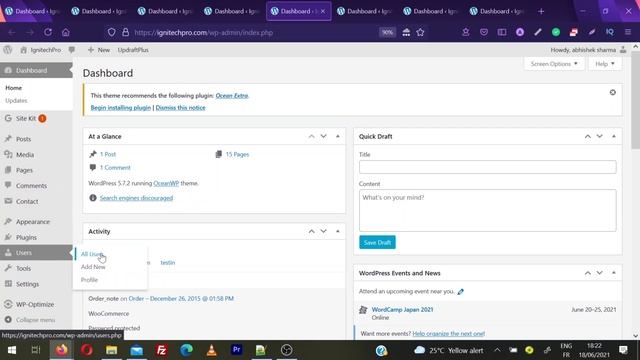Screen dimensions: 640x360
Task: Open Help organize the next one link
Action: [x=449, y=333]
